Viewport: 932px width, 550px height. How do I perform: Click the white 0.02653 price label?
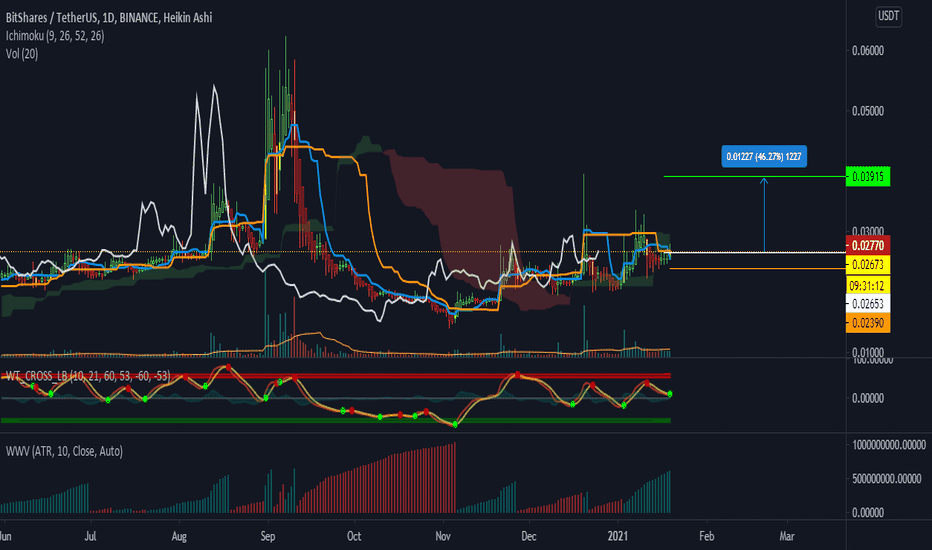tap(868, 304)
